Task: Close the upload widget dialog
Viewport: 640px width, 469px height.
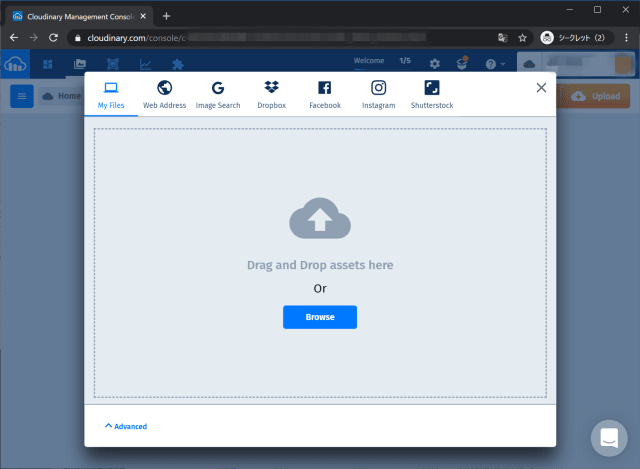Action: point(541,88)
